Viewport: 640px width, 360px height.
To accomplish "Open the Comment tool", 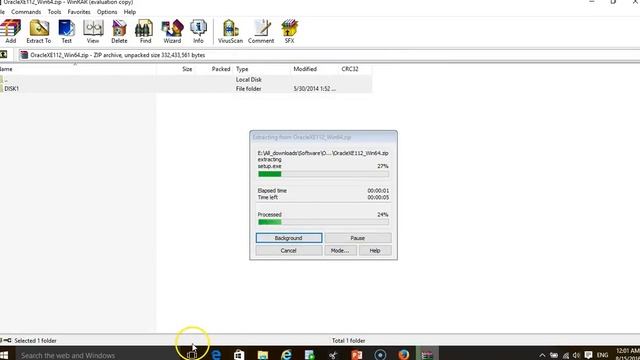I will tap(261, 31).
